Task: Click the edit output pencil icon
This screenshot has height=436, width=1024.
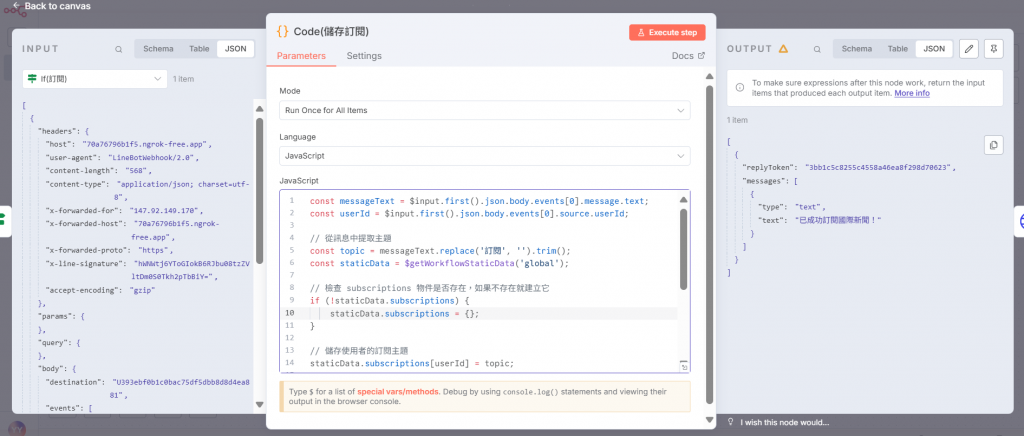Action: coord(968,49)
